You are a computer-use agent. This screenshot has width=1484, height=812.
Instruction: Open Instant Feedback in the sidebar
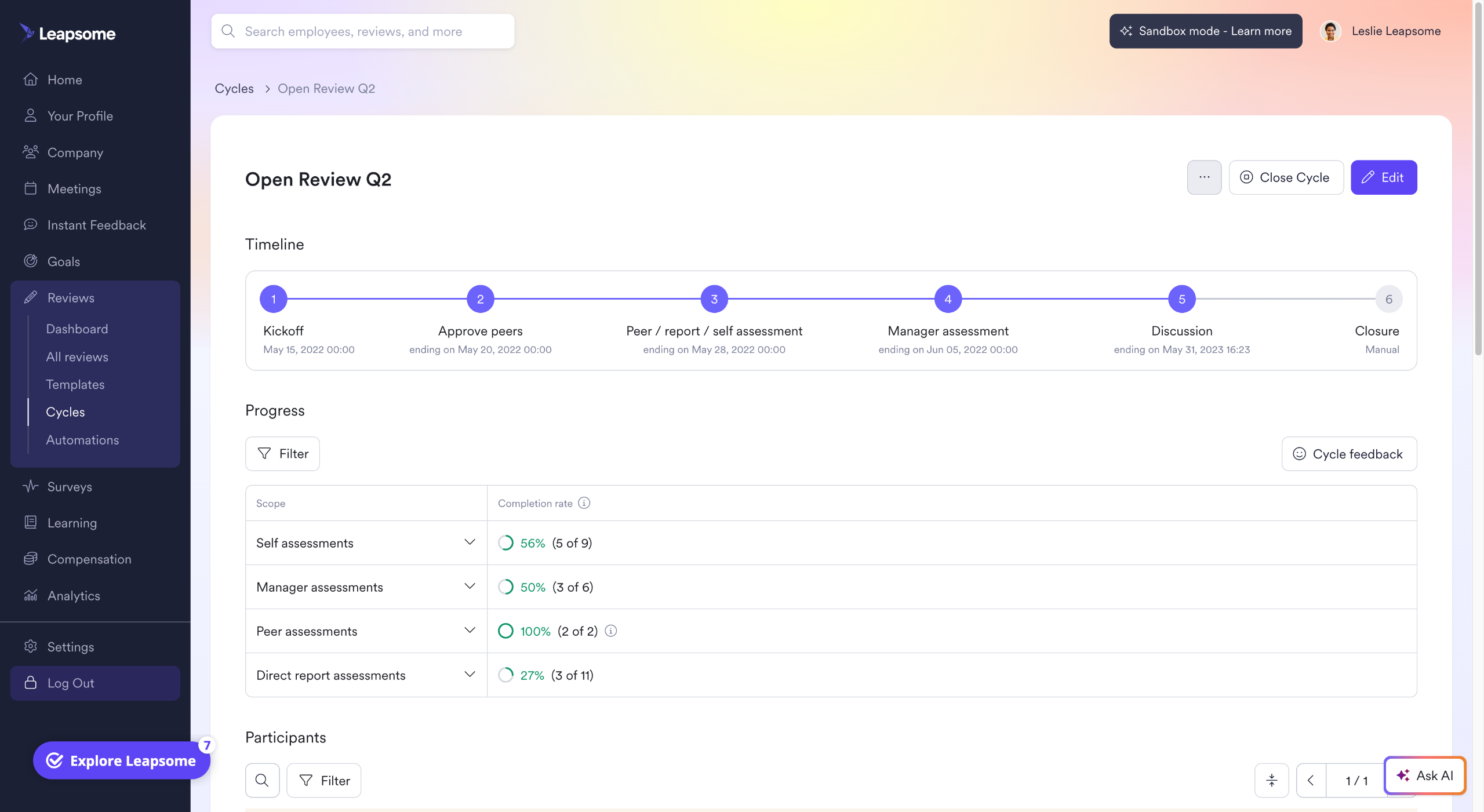pyautogui.click(x=96, y=225)
